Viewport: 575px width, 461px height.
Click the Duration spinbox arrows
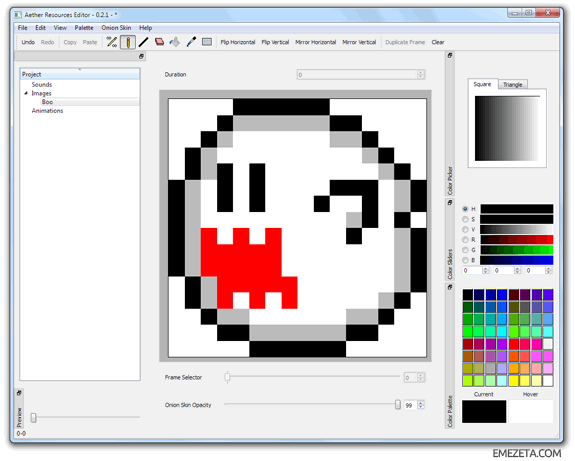421,75
